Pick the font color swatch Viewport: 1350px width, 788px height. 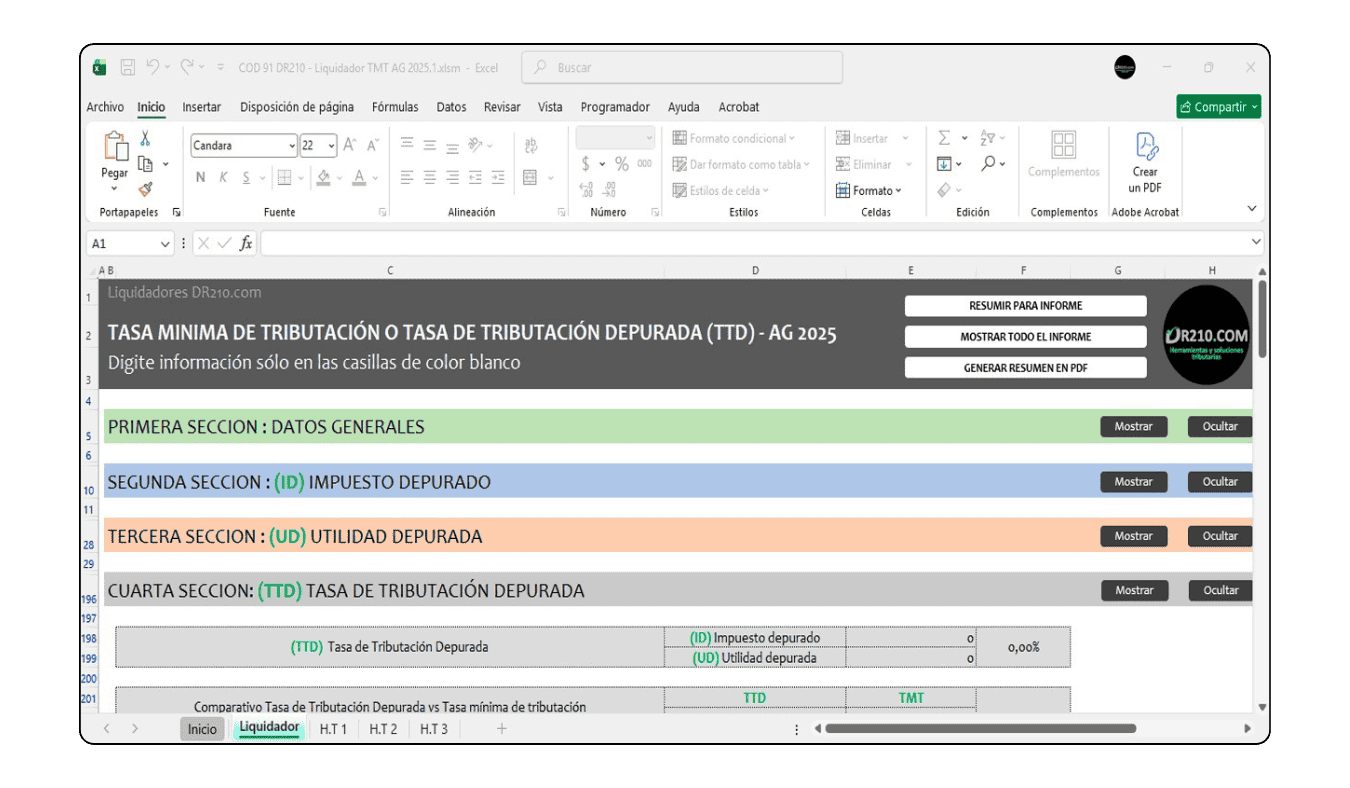[x=360, y=178]
